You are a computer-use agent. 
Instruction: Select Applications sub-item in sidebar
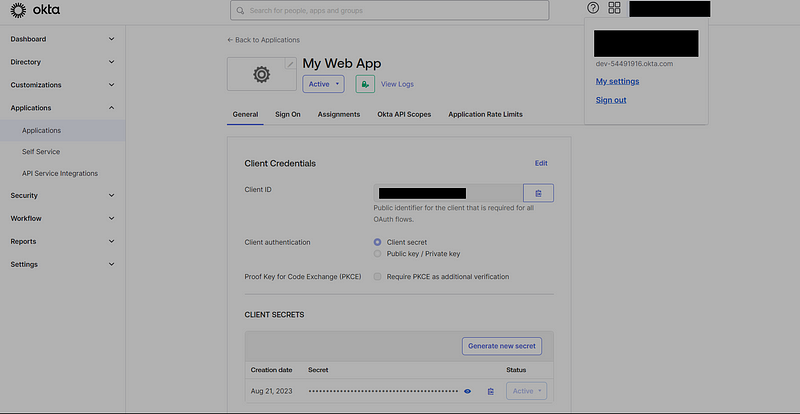coord(62,131)
